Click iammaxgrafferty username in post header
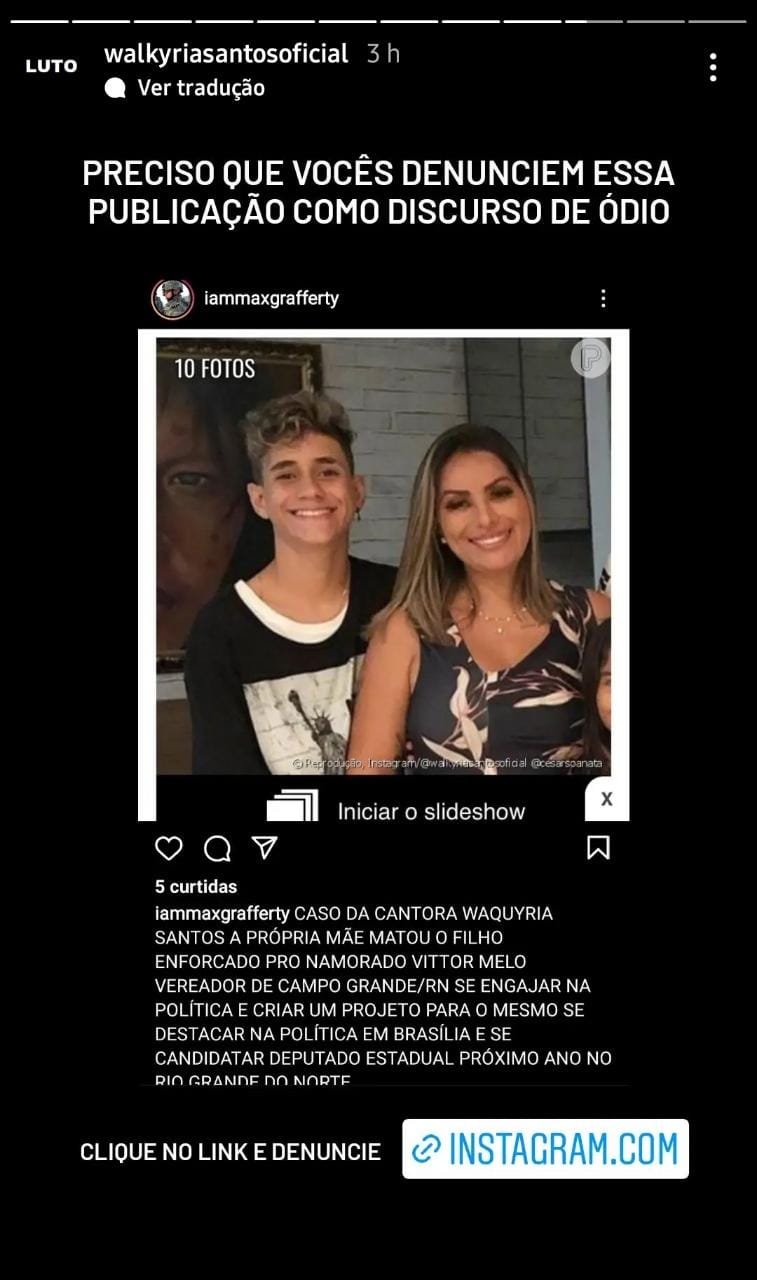The height and width of the screenshot is (1280, 757). (x=271, y=298)
